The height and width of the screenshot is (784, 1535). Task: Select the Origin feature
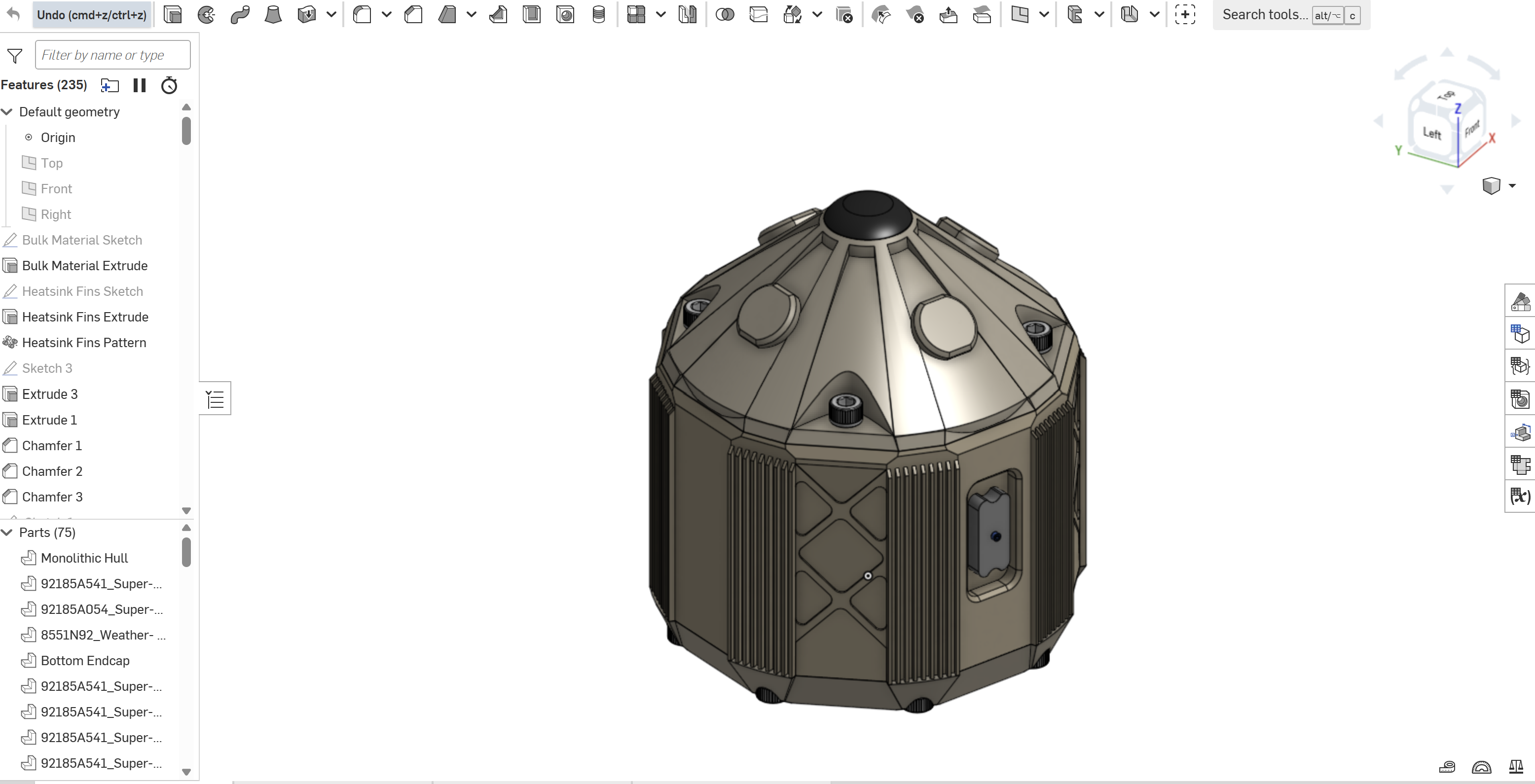point(58,138)
